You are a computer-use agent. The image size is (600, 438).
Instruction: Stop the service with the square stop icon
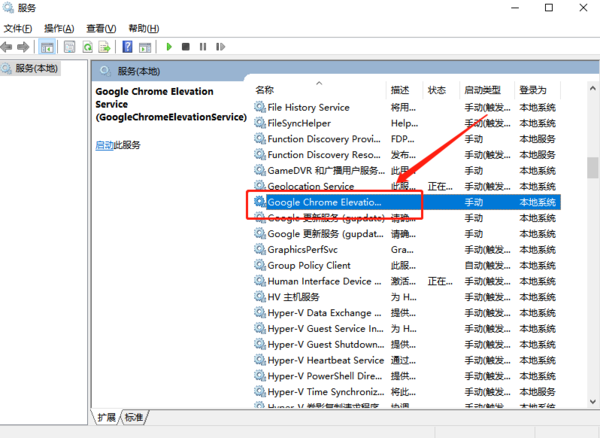(x=186, y=46)
